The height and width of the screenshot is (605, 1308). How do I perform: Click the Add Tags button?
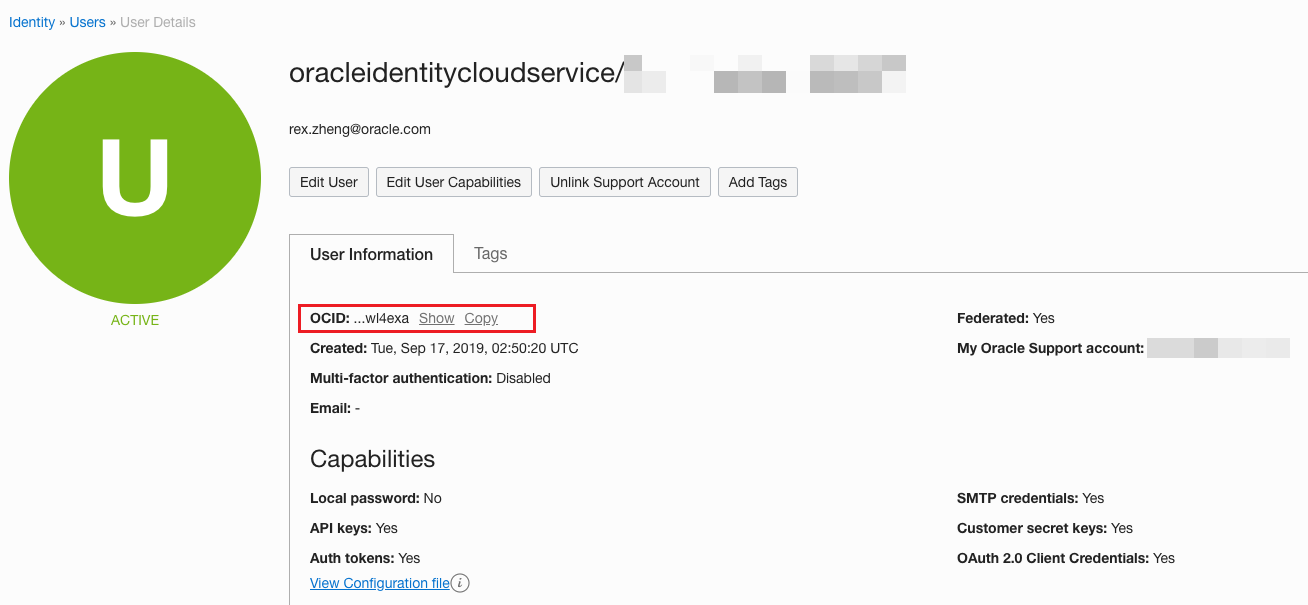click(x=758, y=182)
